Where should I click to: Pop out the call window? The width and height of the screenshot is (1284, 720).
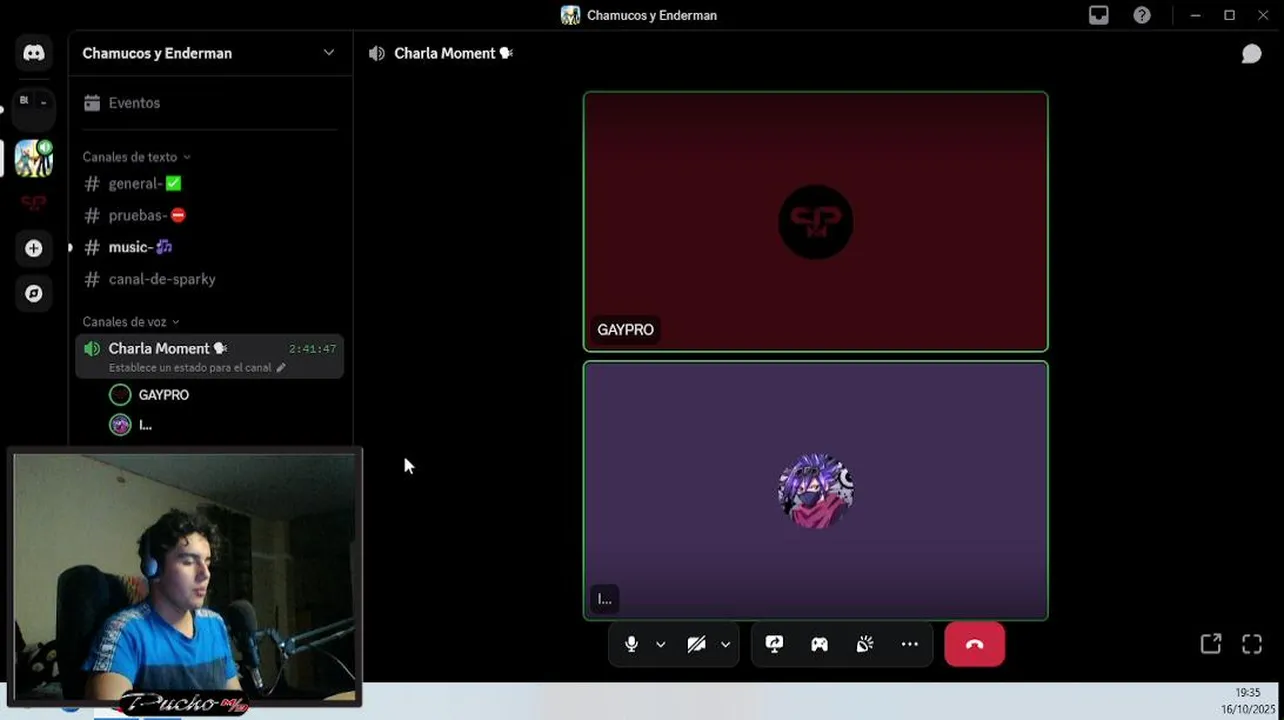pyautogui.click(x=1211, y=644)
